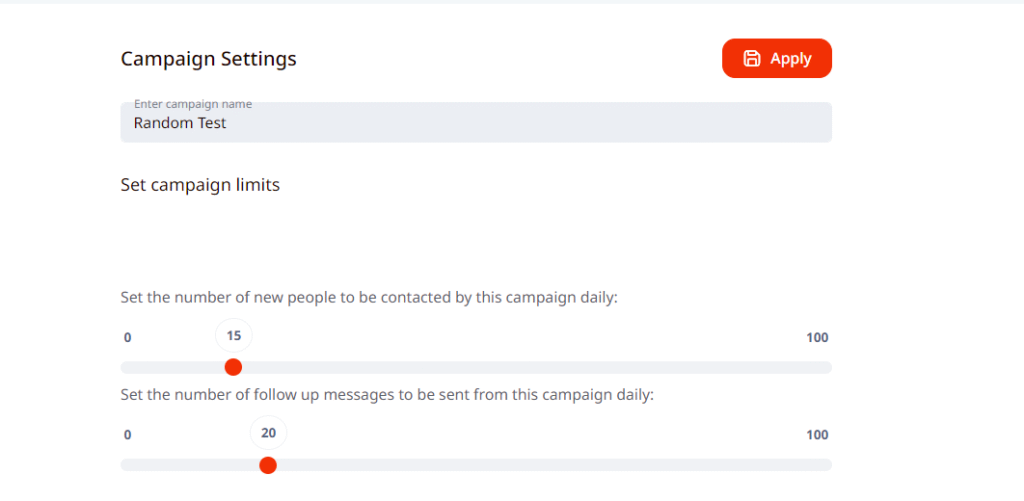Image resolution: width=1024 pixels, height=501 pixels.
Task: Click the new people contacted daily description text
Action: [369, 297]
